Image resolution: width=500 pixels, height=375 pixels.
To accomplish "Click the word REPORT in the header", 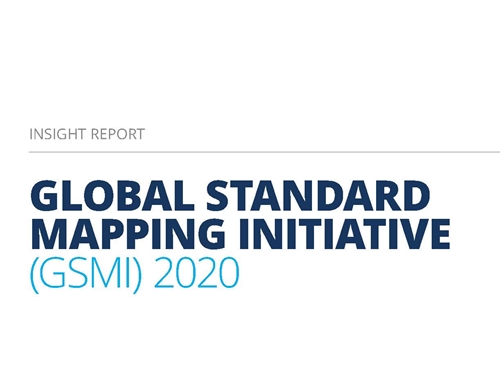I will 118,134.
